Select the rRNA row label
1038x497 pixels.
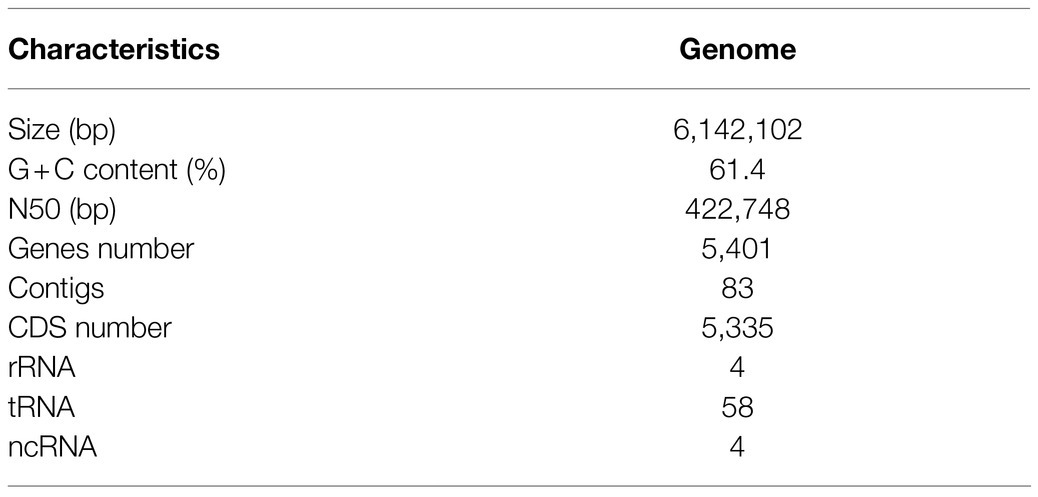point(42,368)
